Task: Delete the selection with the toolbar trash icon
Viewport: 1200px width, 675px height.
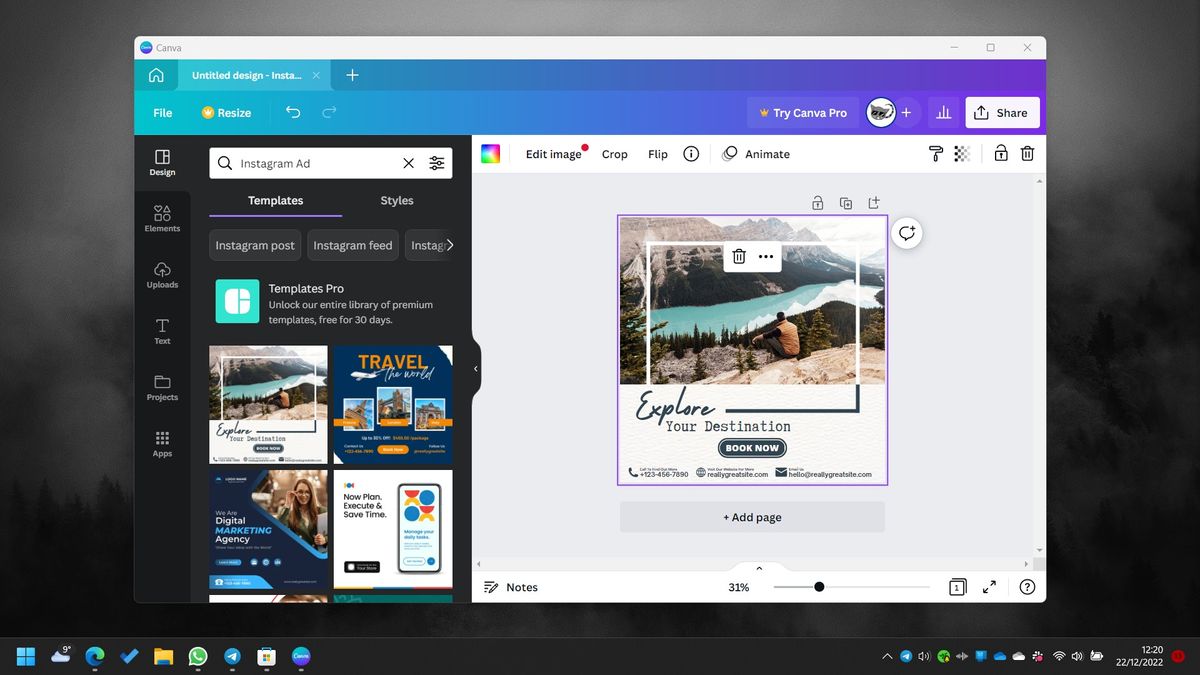Action: pyautogui.click(x=1027, y=153)
